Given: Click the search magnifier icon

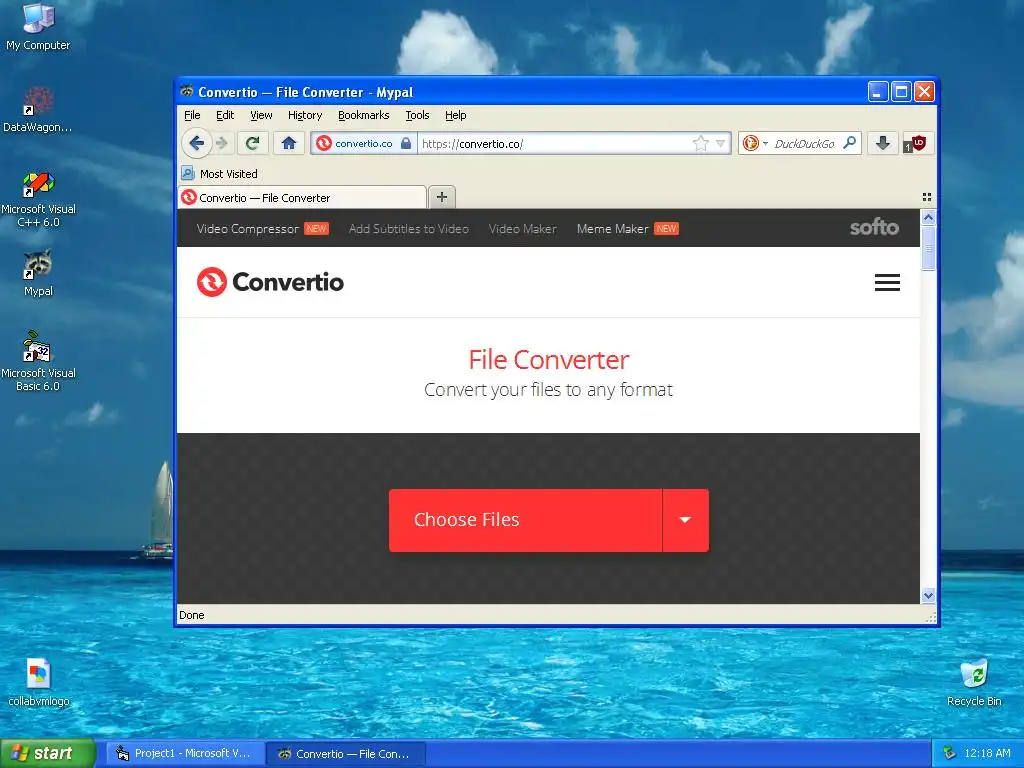Looking at the screenshot, I should coord(850,142).
